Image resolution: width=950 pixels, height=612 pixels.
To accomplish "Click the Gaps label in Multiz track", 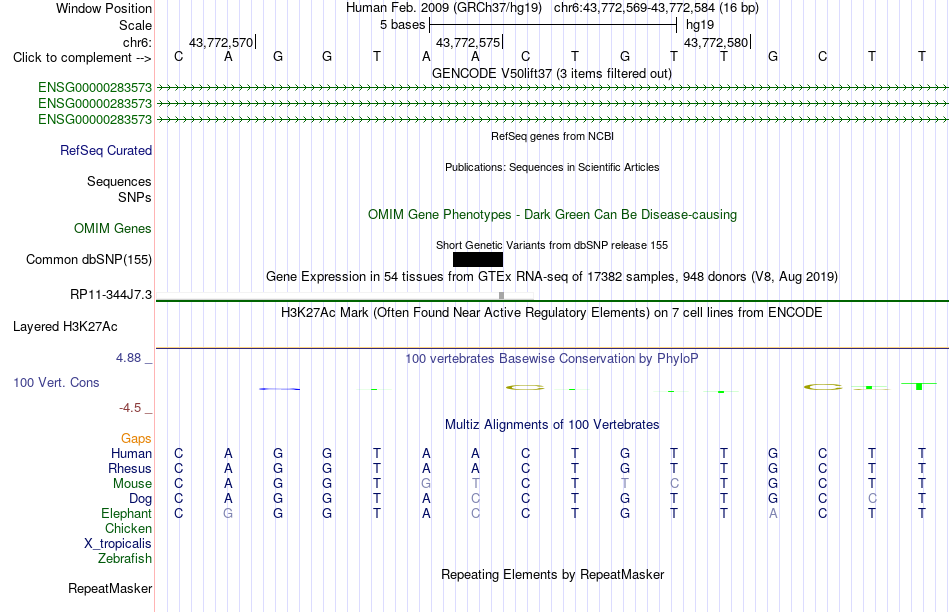I will click(x=136, y=438).
